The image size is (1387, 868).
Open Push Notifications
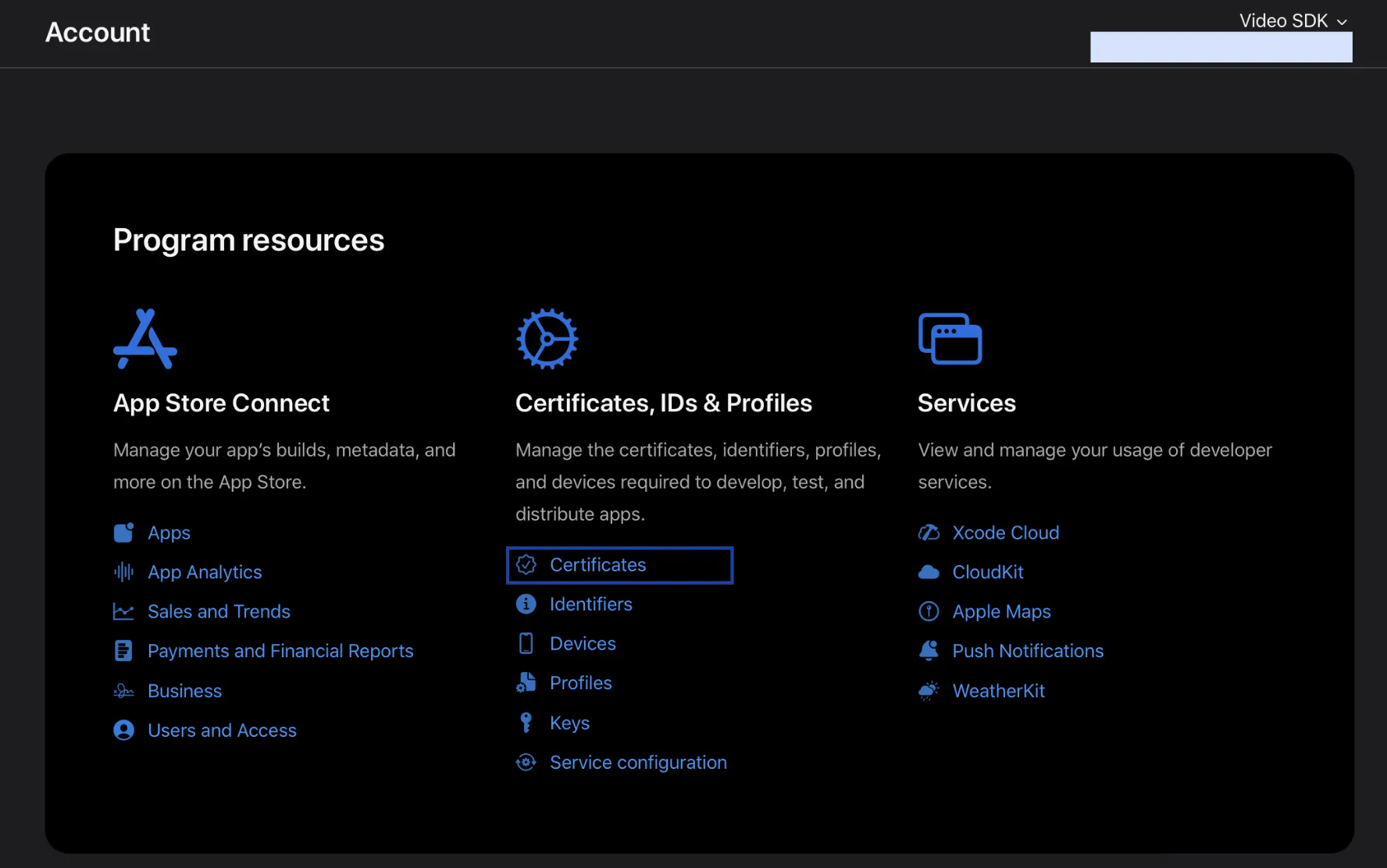click(1028, 651)
